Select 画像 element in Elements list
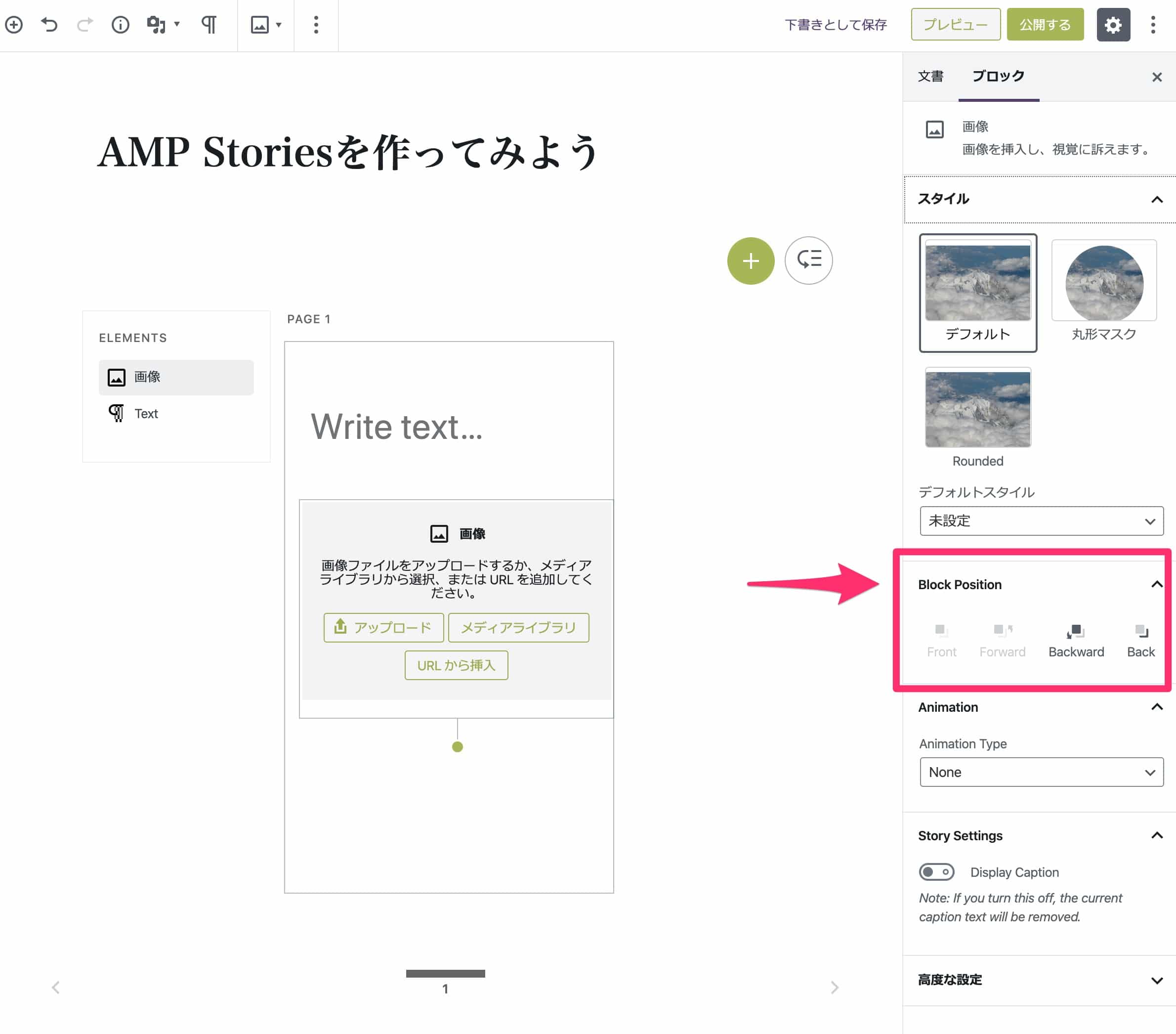 176,378
